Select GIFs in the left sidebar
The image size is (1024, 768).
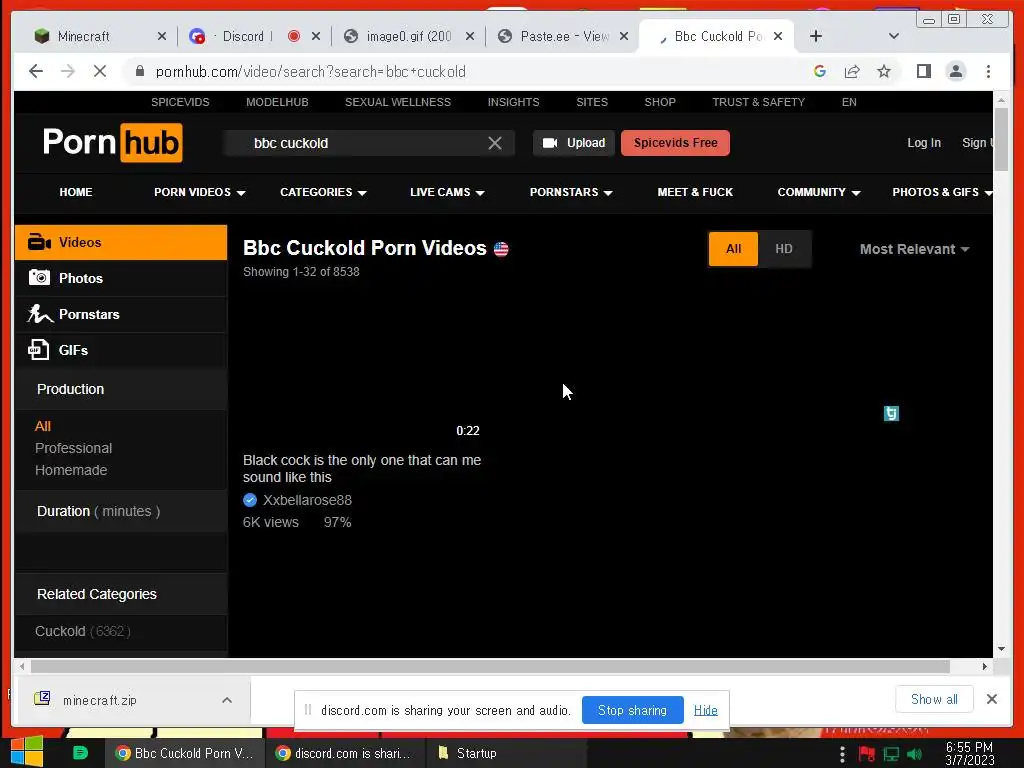tap(121, 350)
